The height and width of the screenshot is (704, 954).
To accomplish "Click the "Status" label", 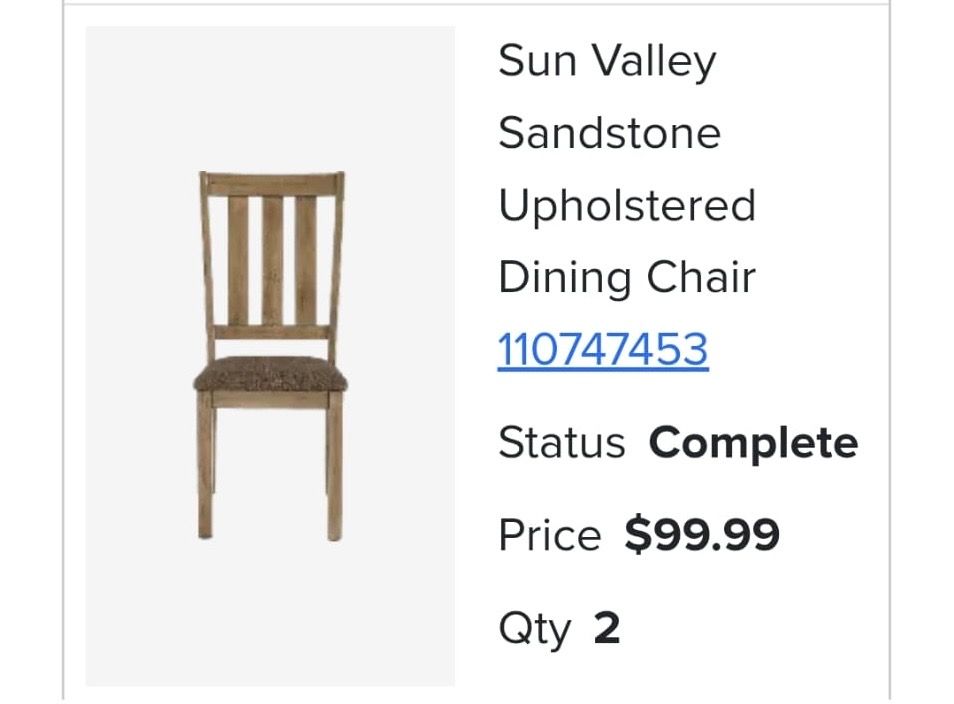I will pyautogui.click(x=562, y=442).
